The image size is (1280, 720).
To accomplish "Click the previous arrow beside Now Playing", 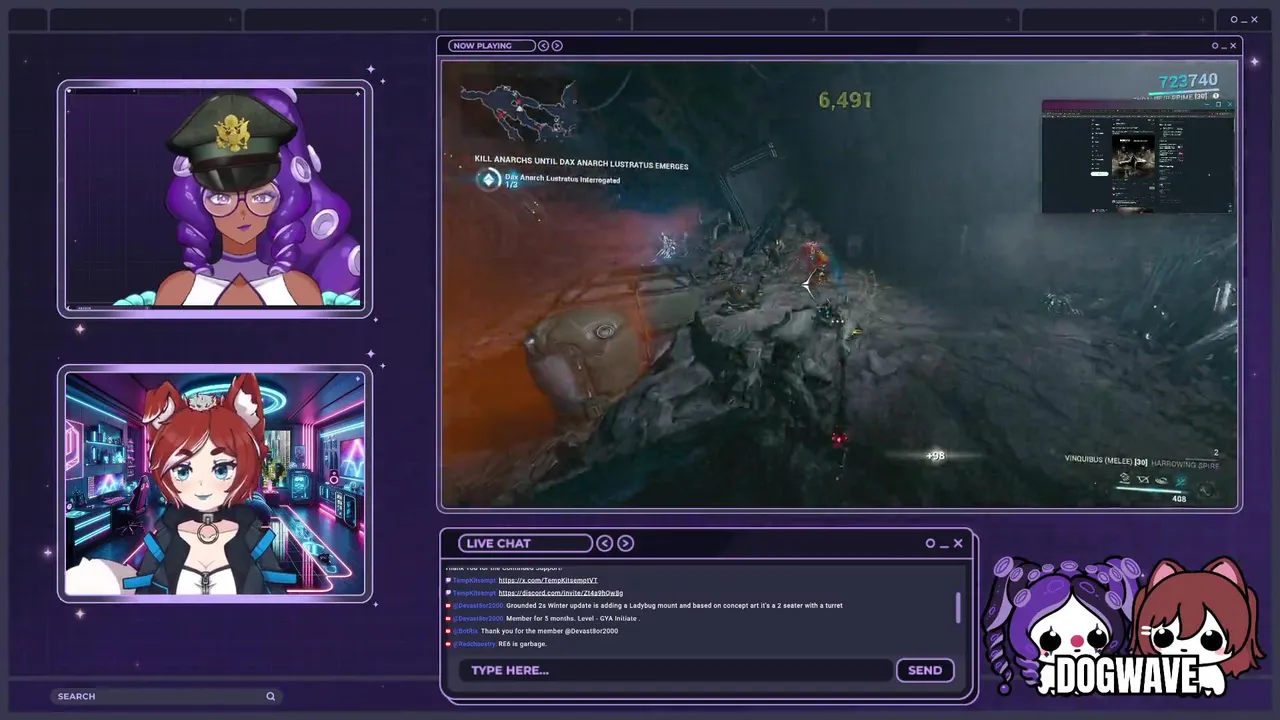I will [x=543, y=45].
